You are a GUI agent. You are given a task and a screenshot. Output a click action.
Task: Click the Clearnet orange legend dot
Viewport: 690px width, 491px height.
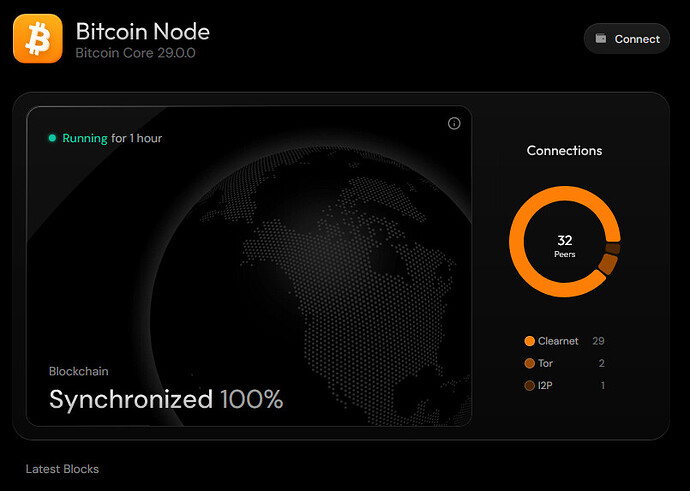pyautogui.click(x=529, y=341)
